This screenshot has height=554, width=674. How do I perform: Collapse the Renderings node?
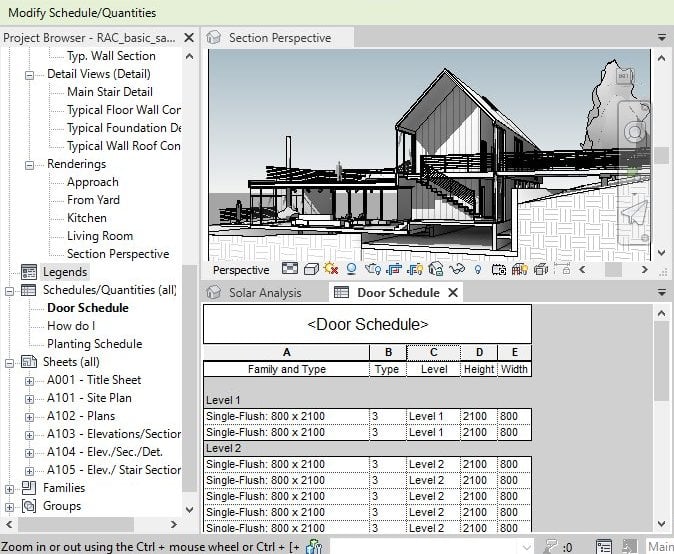coord(29,165)
